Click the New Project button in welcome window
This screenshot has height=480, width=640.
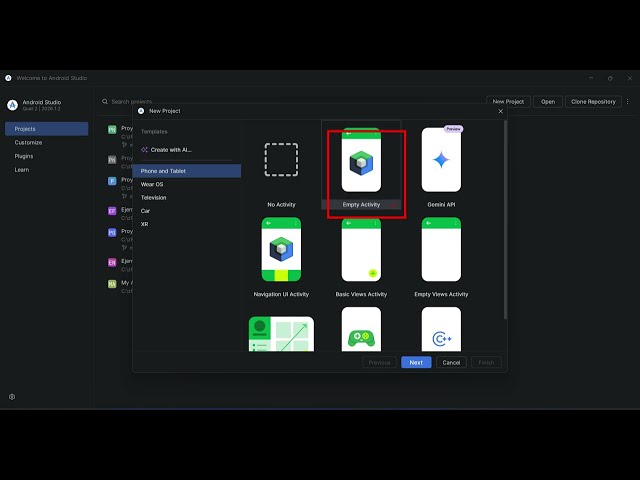point(508,102)
